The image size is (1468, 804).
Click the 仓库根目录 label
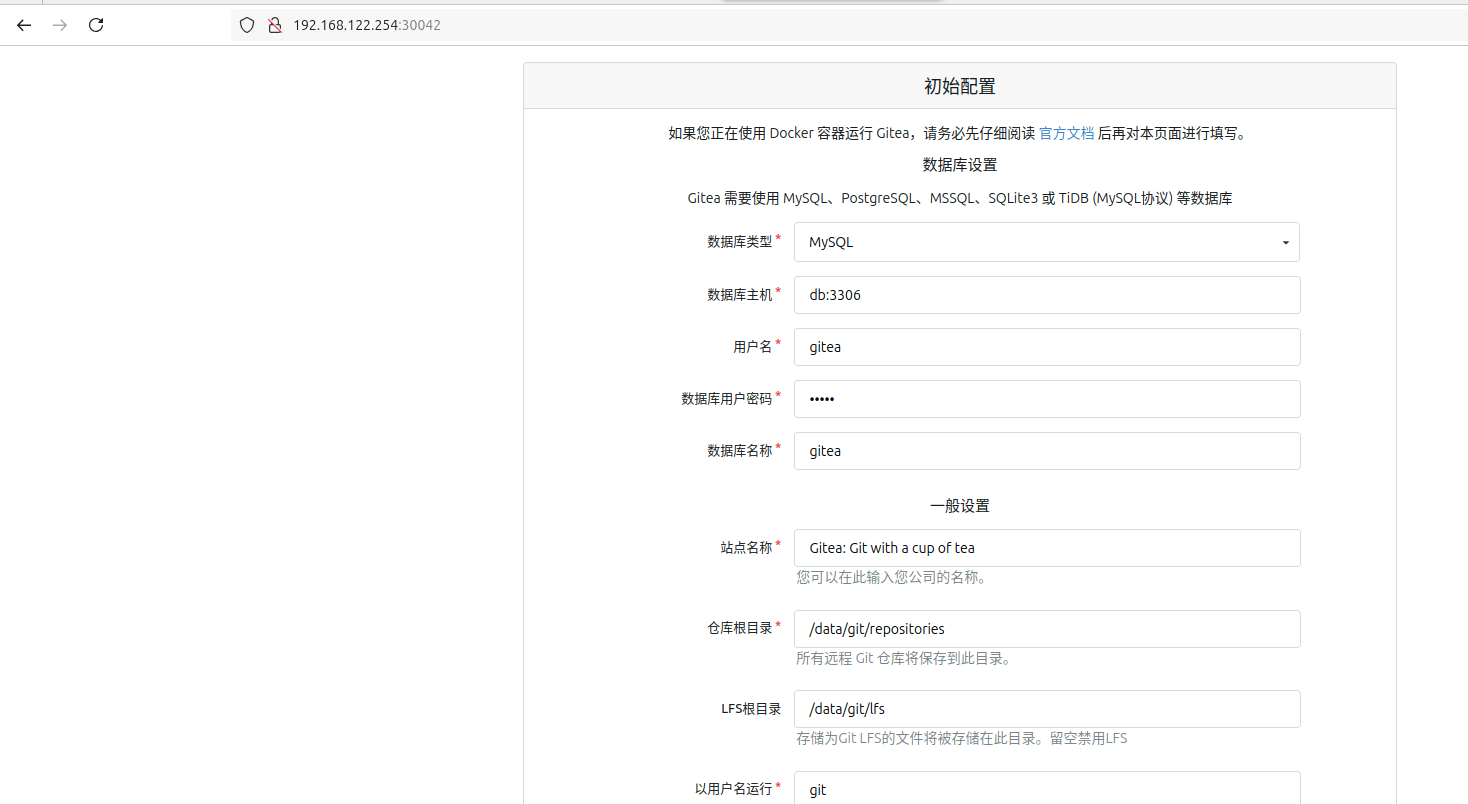[x=740, y=629]
